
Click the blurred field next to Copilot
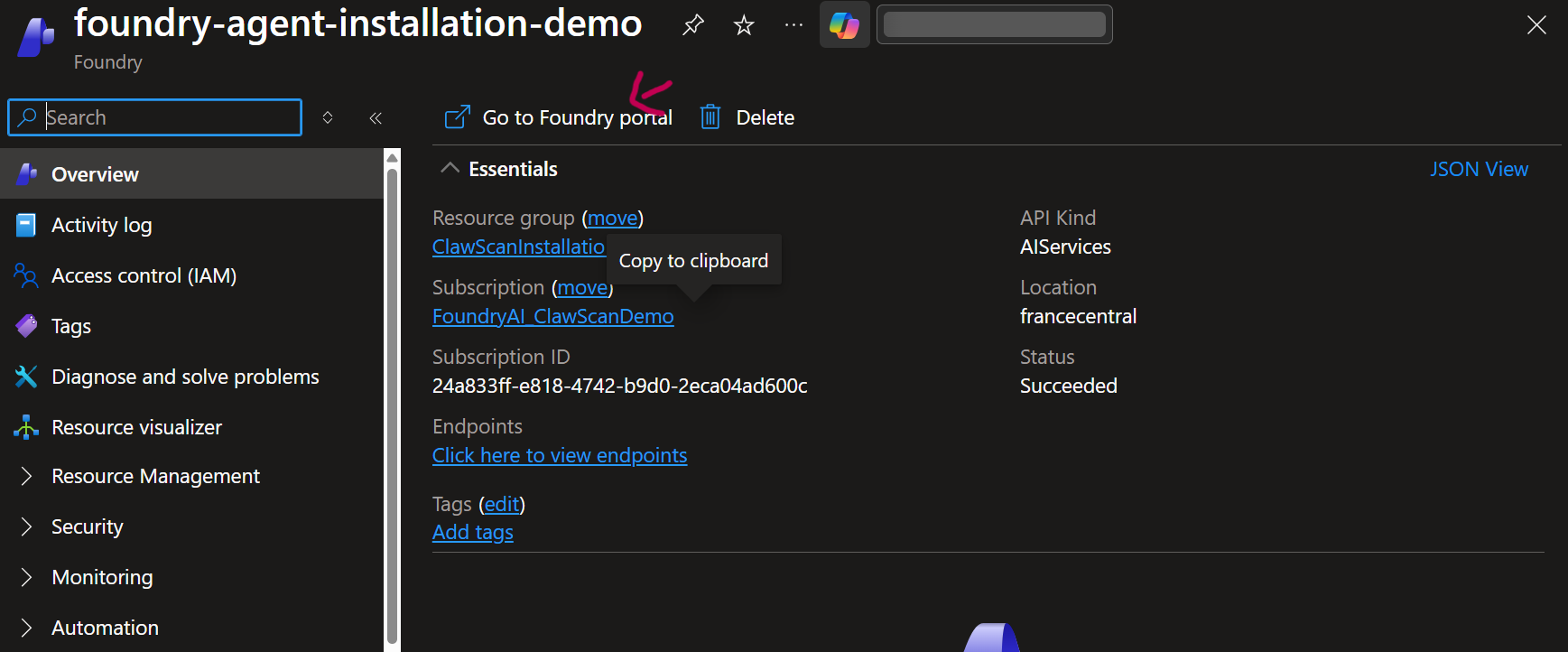click(x=994, y=24)
